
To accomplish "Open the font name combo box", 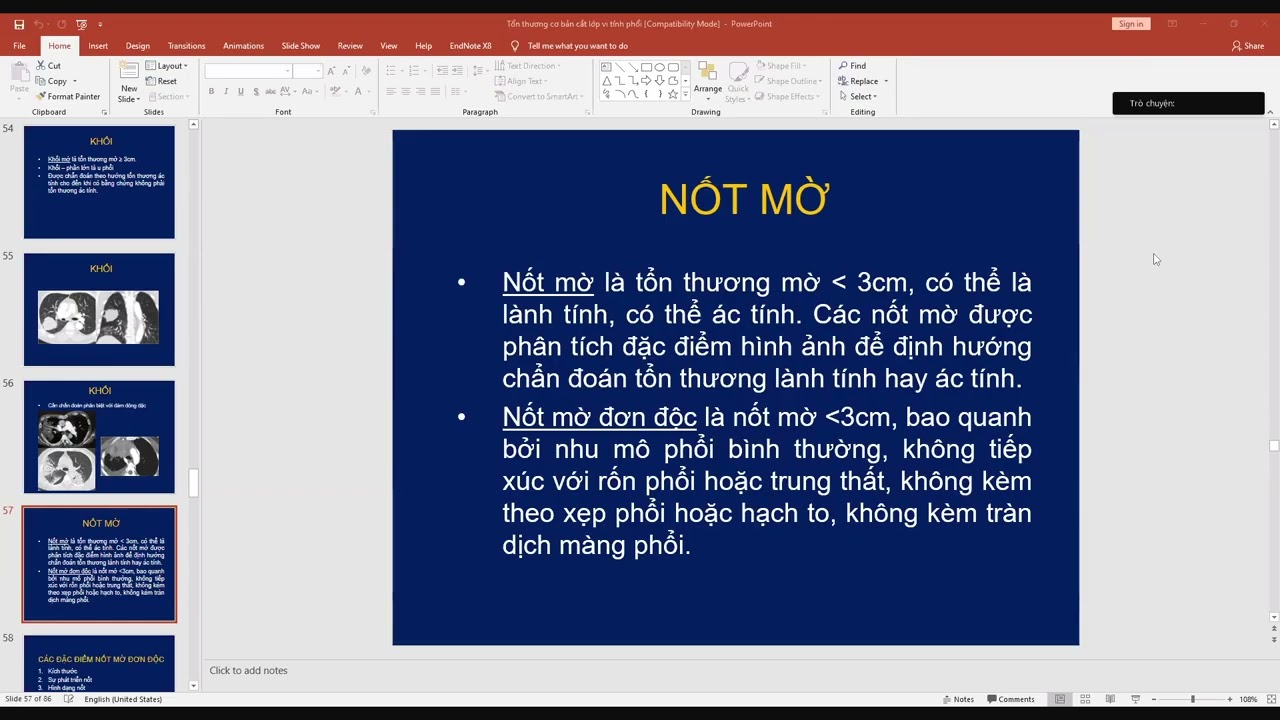I will [x=249, y=70].
